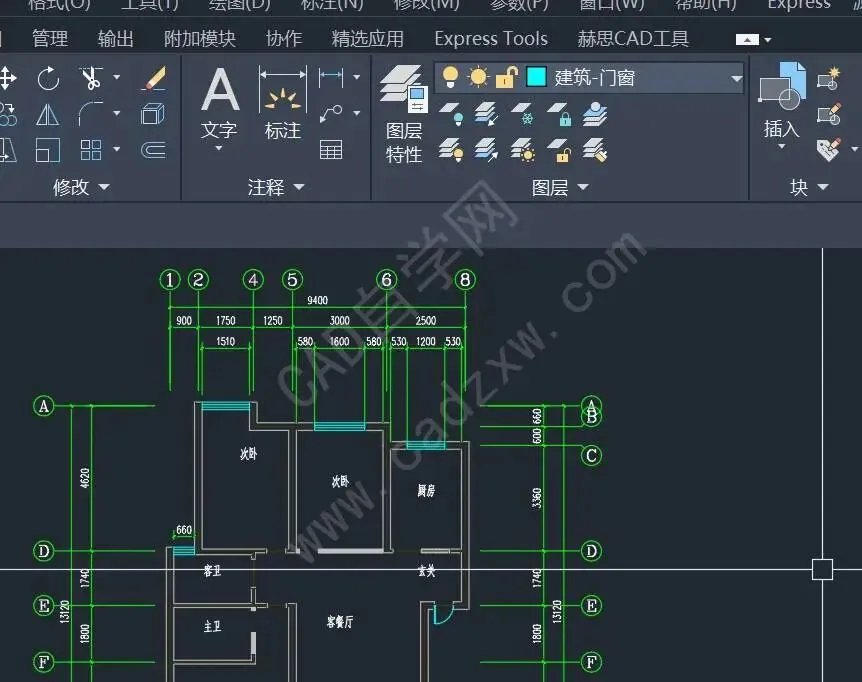Open the 插入 insert dropdown arrow
The width and height of the screenshot is (862, 682).
coord(782,147)
